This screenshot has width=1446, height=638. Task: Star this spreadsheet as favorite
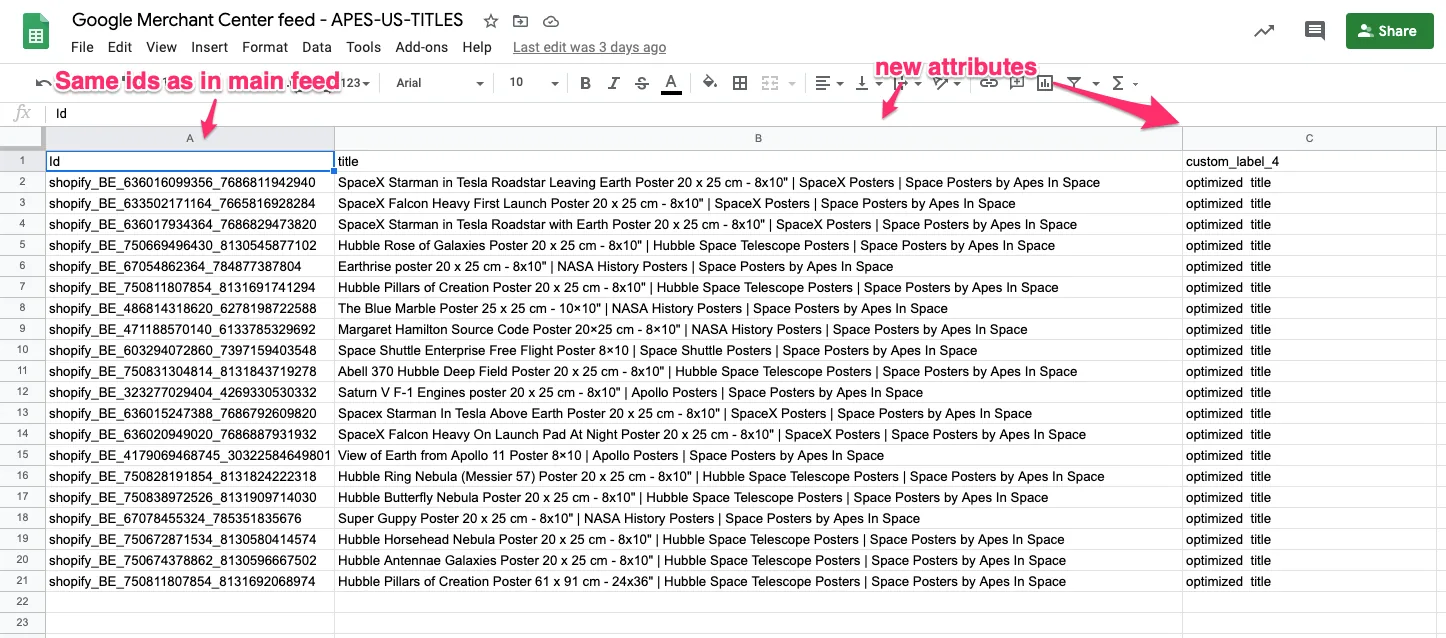point(489,20)
